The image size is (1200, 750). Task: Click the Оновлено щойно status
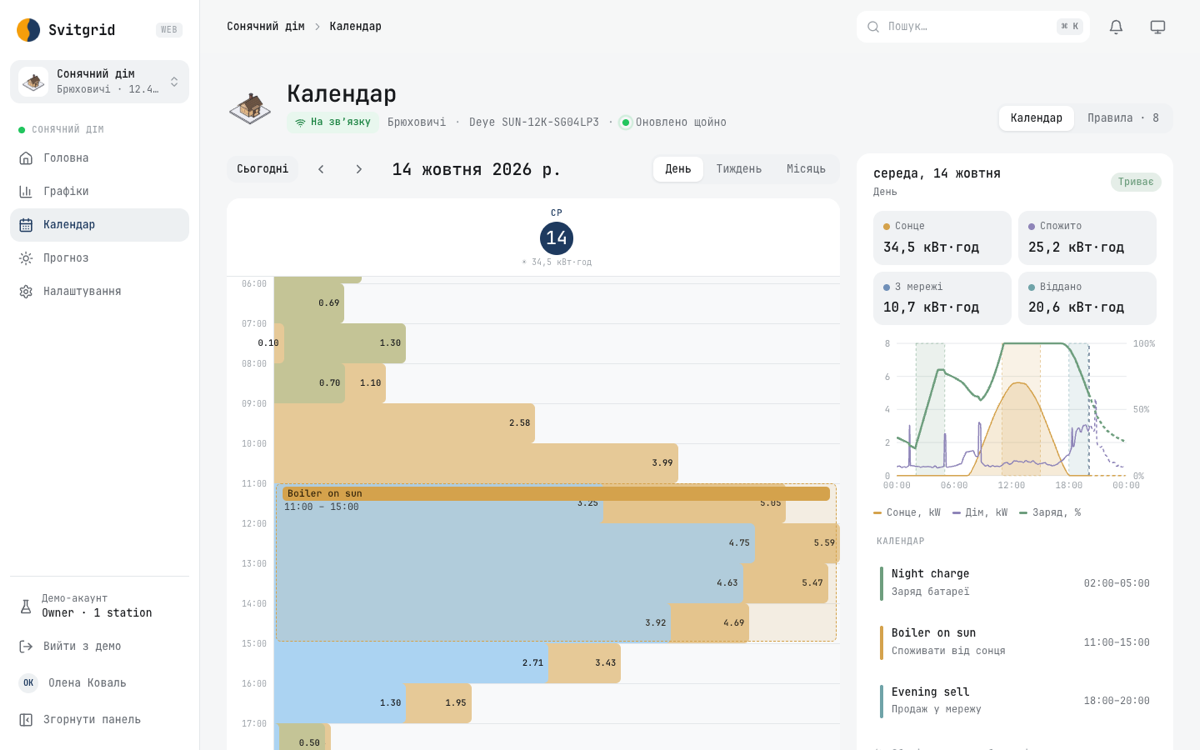[673, 122]
